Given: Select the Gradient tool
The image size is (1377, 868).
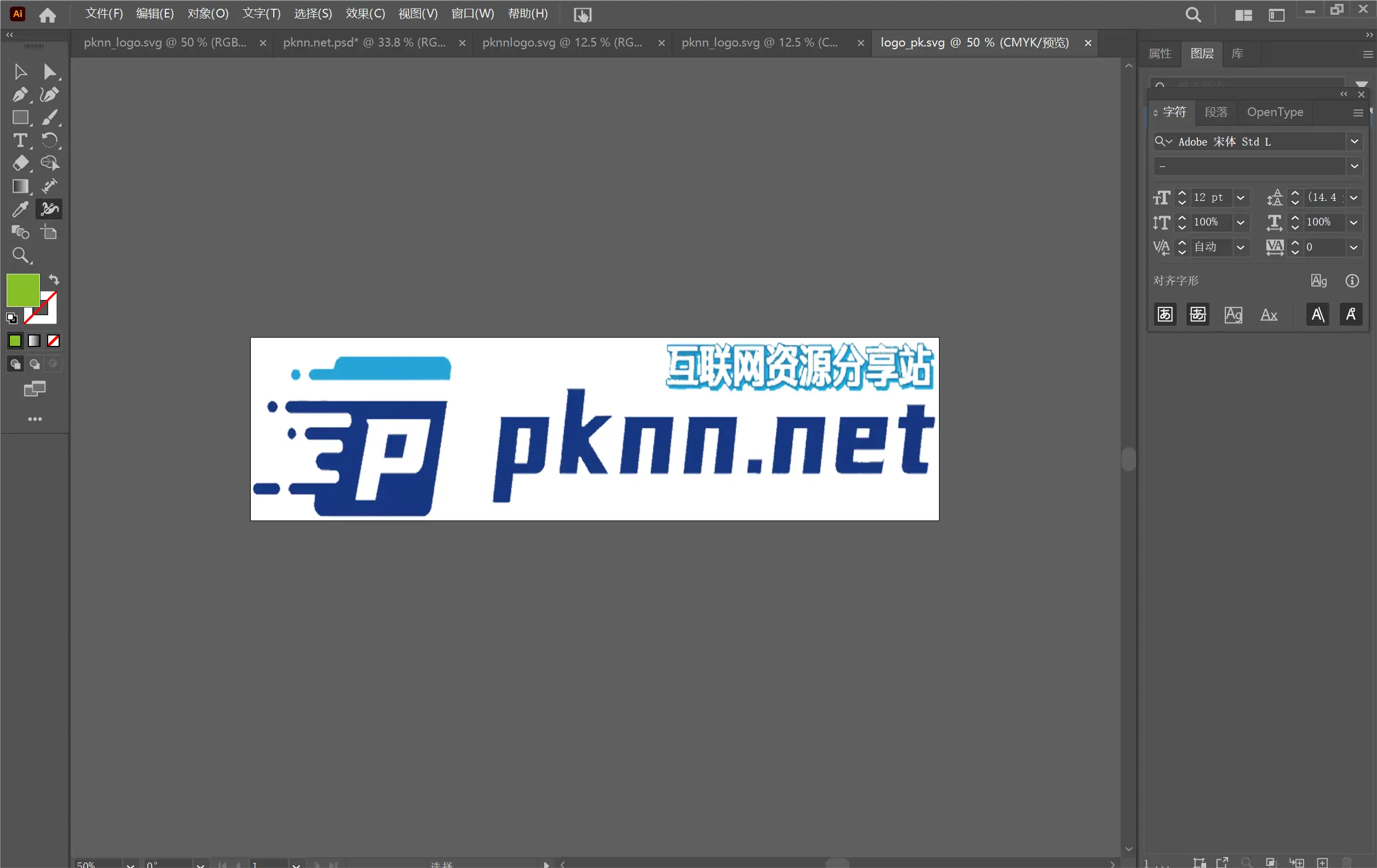Looking at the screenshot, I should click(x=21, y=186).
